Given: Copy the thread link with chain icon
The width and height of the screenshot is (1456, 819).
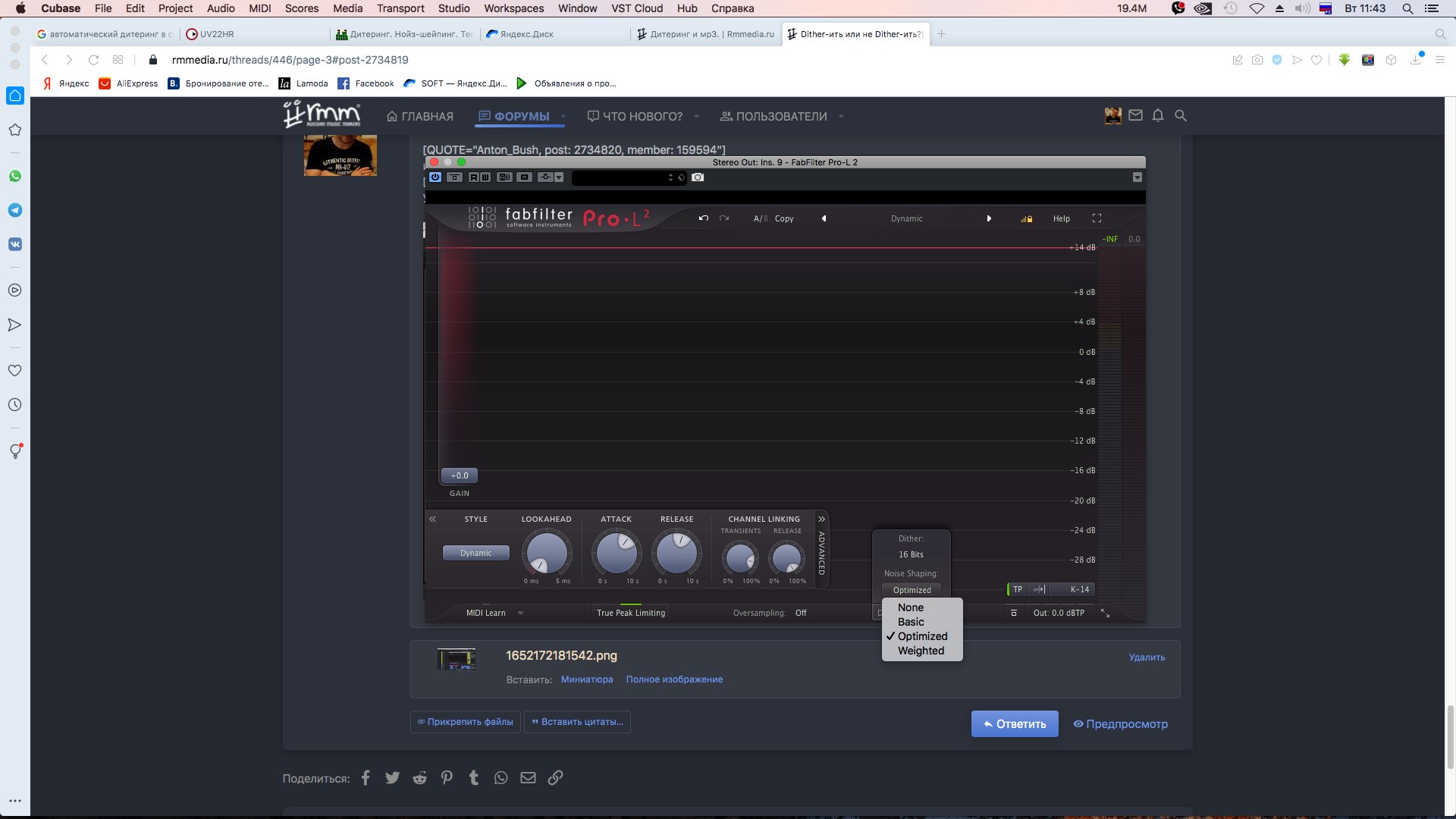Looking at the screenshot, I should point(555,778).
